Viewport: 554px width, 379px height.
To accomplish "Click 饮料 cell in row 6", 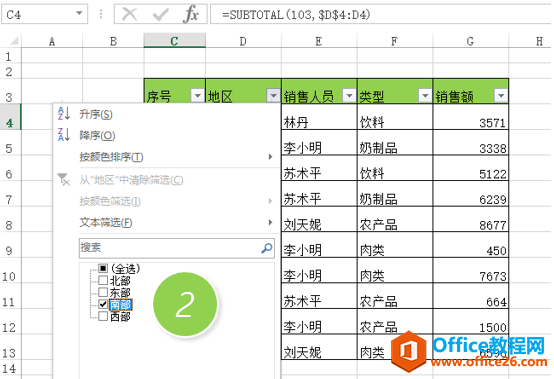I will click(x=395, y=168).
